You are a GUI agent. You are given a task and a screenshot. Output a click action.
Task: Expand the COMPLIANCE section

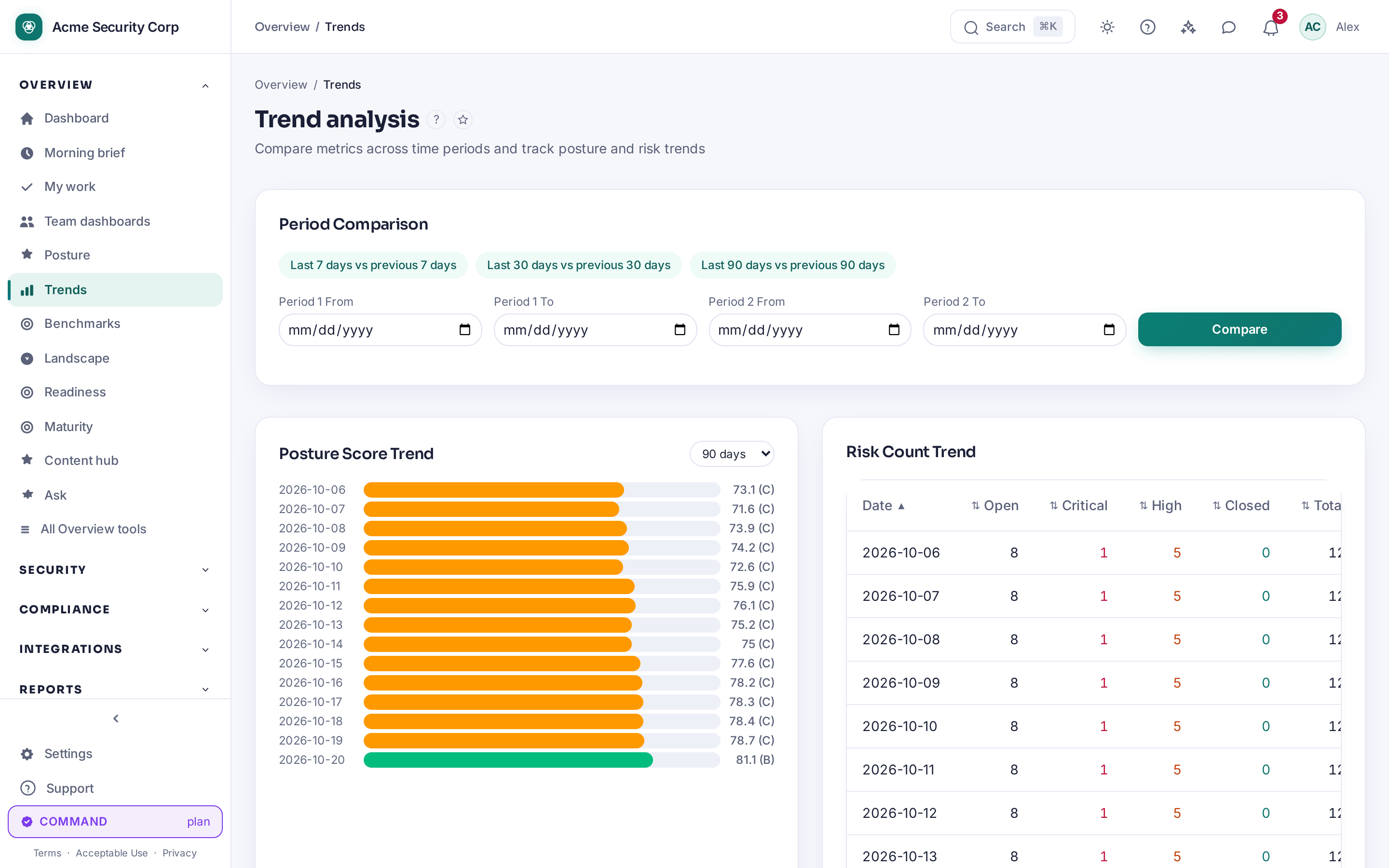(x=115, y=610)
